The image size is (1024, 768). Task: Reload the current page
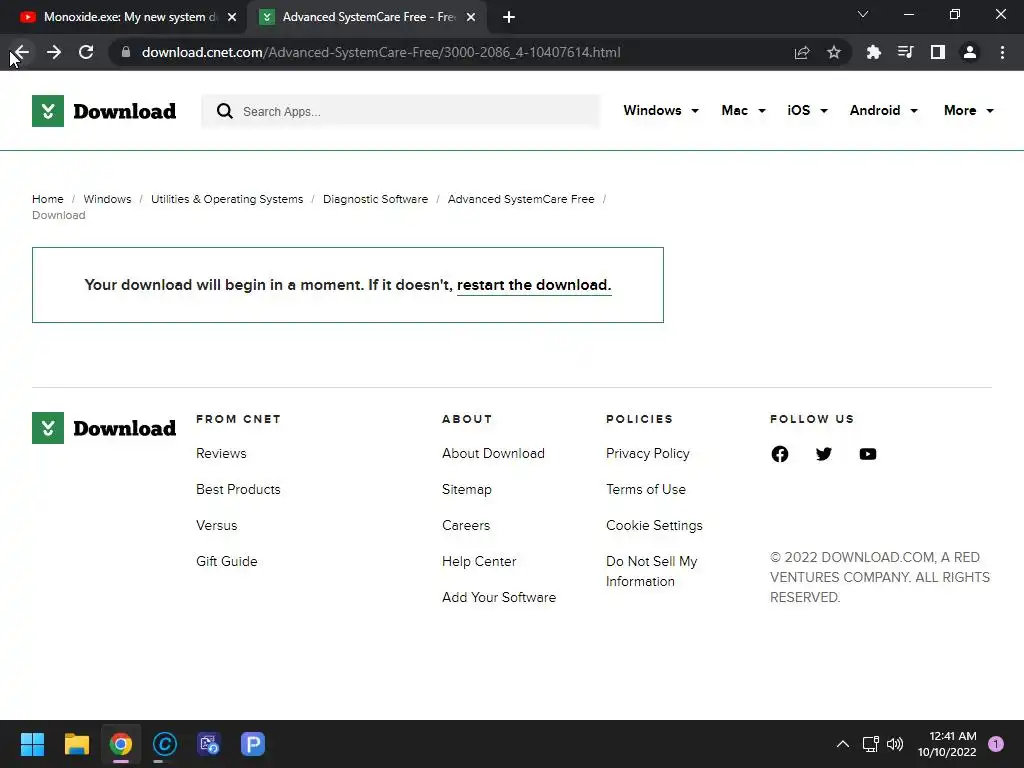pos(86,52)
